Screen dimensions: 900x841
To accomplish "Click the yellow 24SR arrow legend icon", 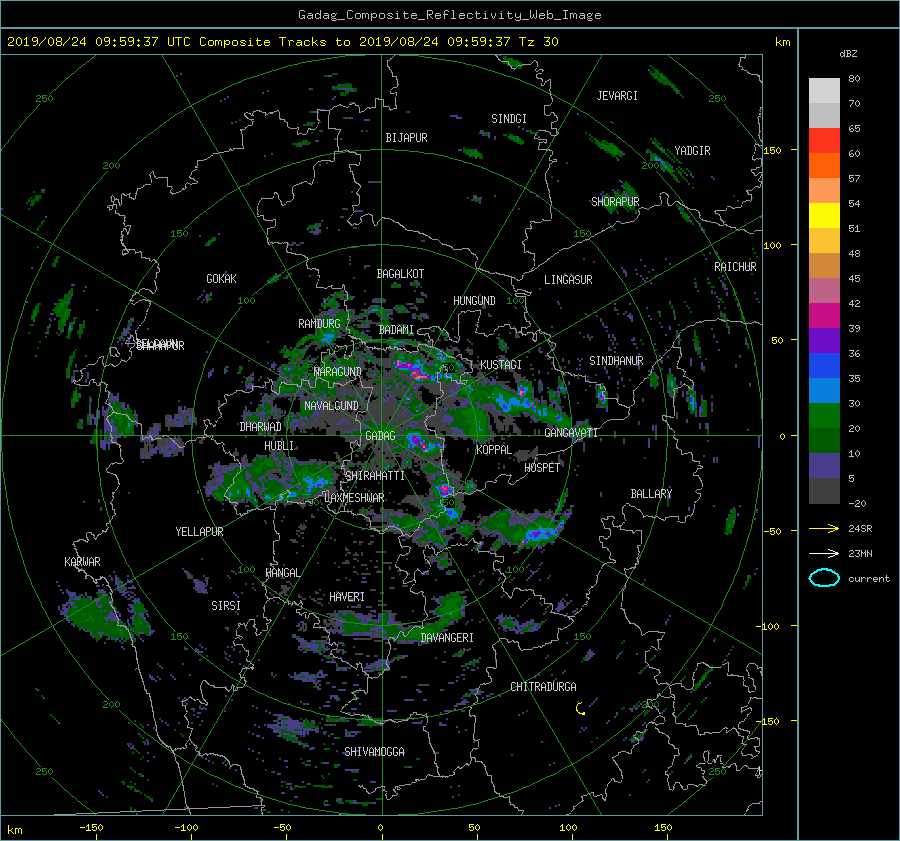I will coord(824,529).
